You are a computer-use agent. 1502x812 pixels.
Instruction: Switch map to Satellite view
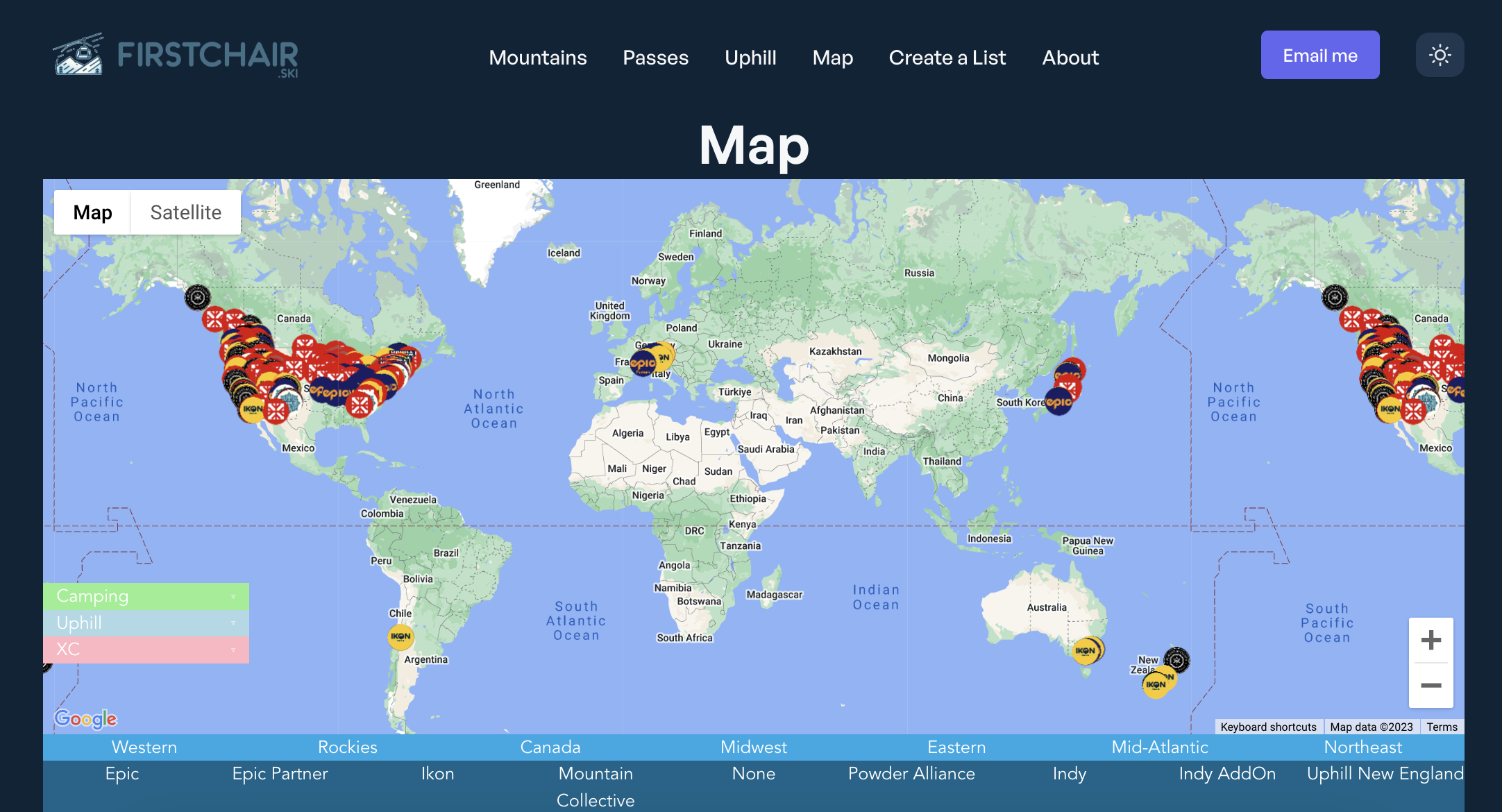186,212
